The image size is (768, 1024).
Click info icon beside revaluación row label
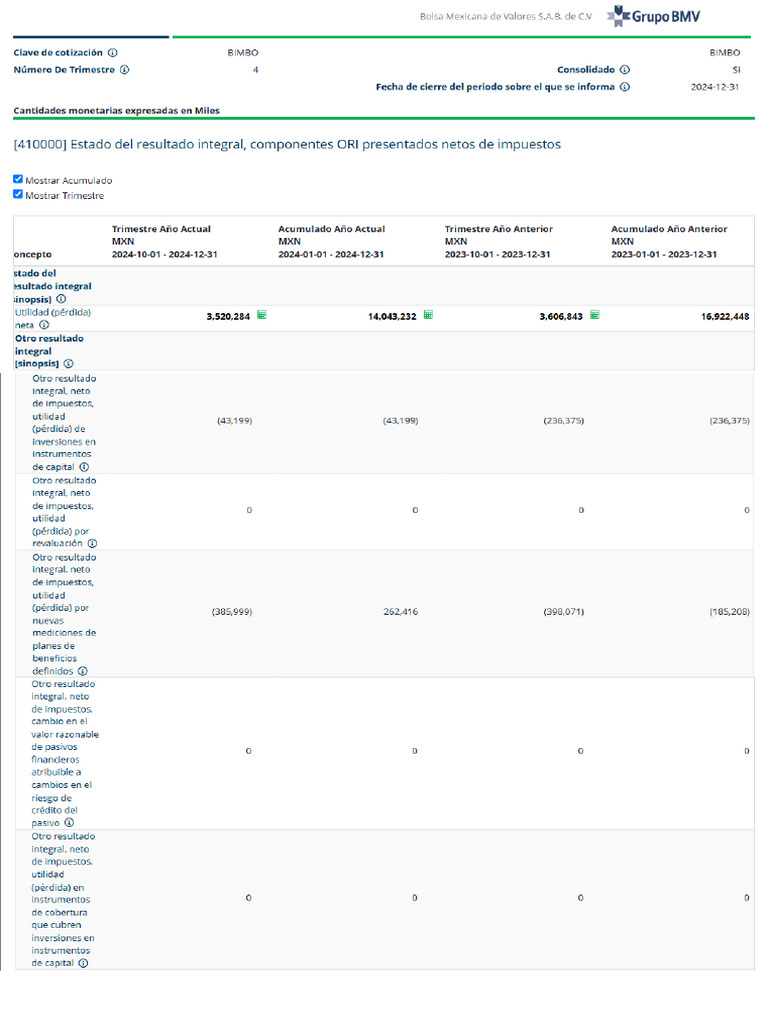(x=92, y=544)
